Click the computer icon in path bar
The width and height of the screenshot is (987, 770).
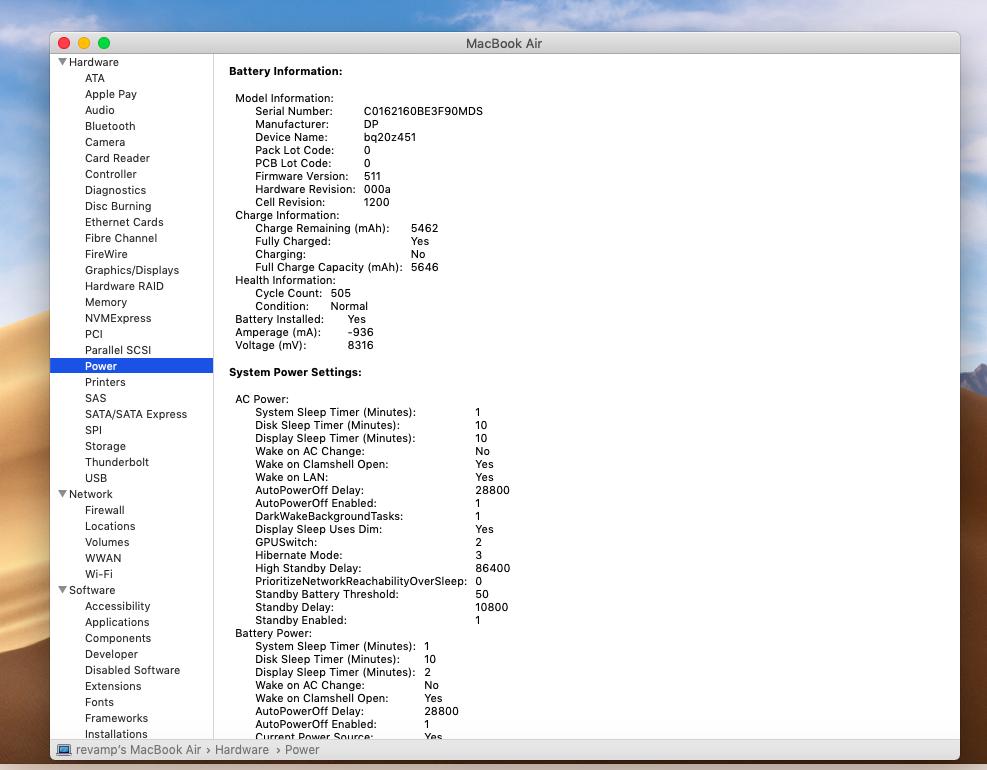[64, 749]
